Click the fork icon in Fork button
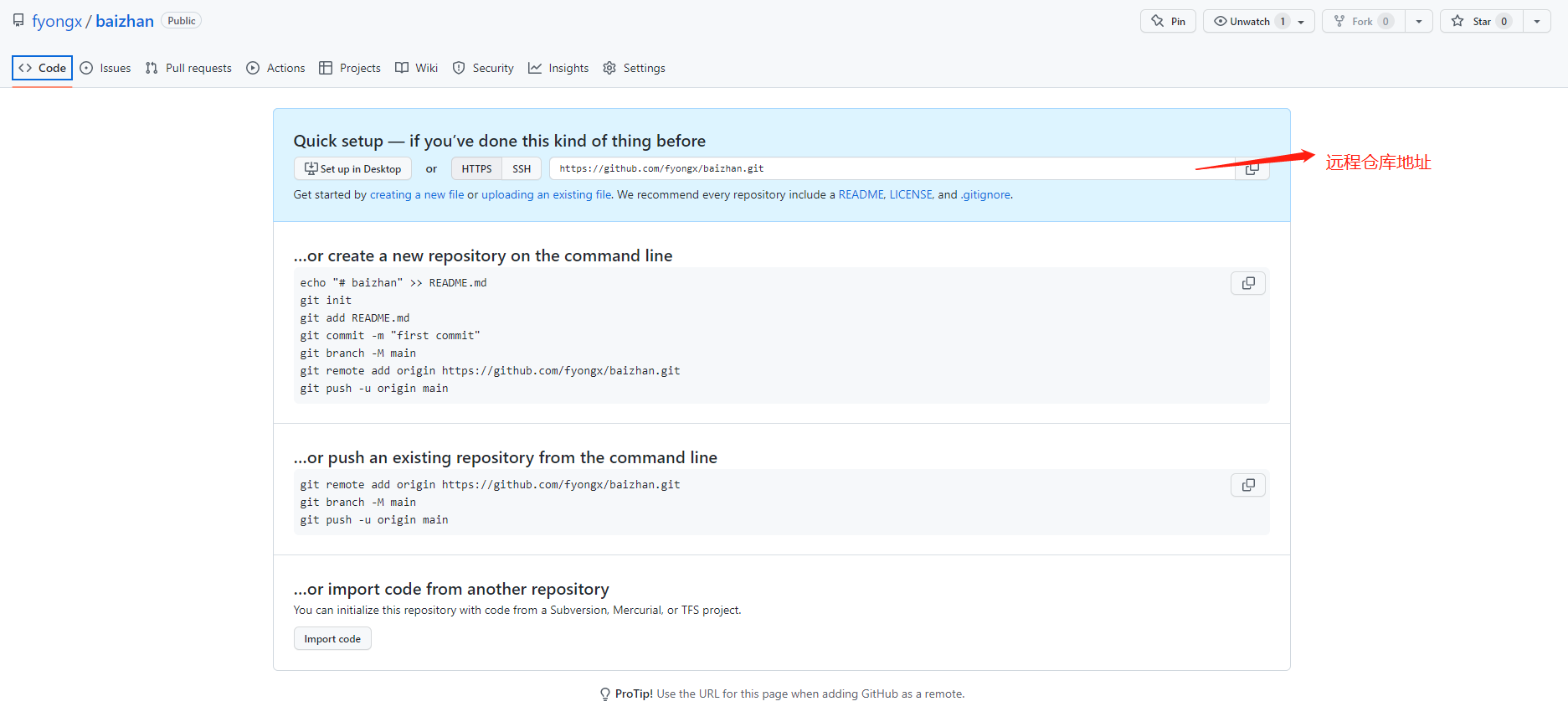The width and height of the screenshot is (1568, 722). point(1339,21)
